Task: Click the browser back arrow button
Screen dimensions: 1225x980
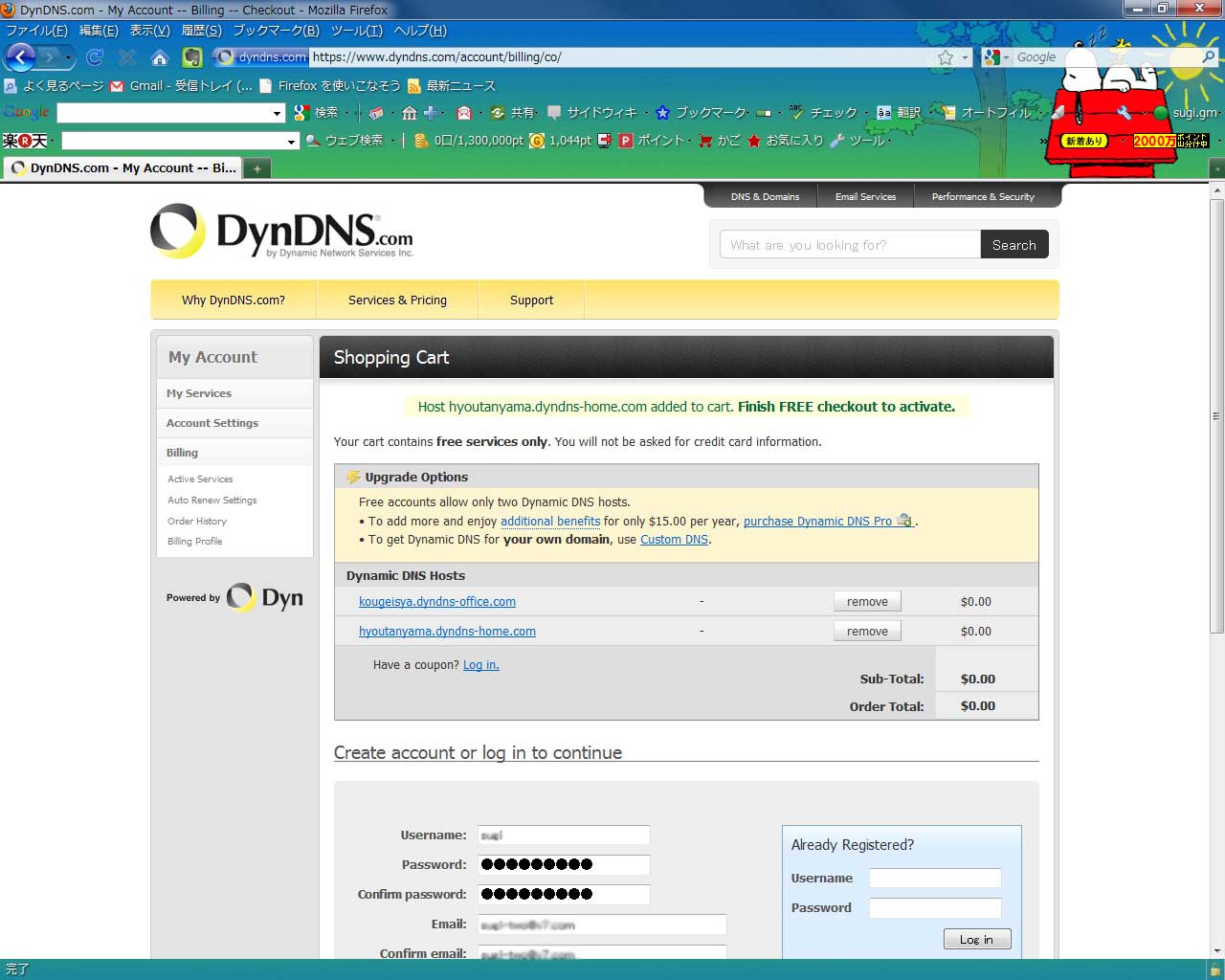Action: (x=21, y=57)
